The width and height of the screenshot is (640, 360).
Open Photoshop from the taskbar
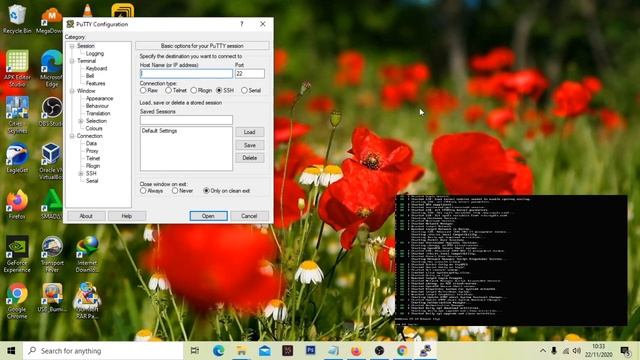[311, 351]
